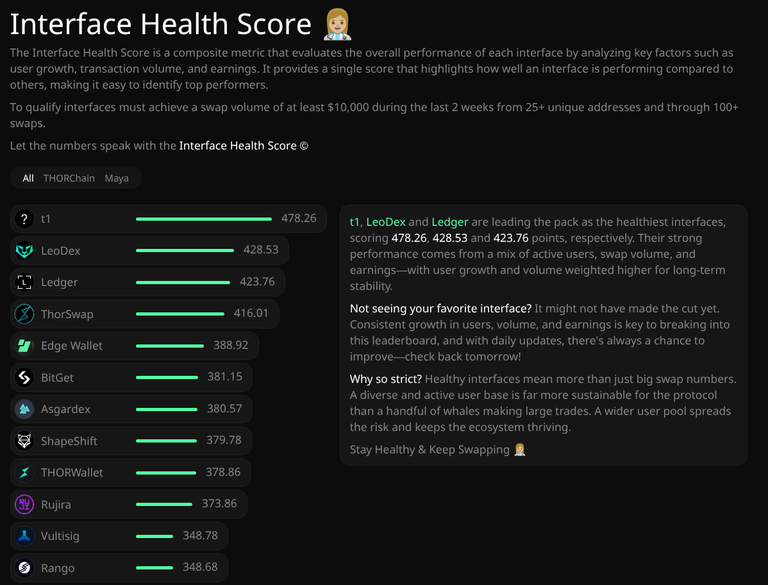
Task: Click the t1 question mark icon
Action: [x=24, y=219]
